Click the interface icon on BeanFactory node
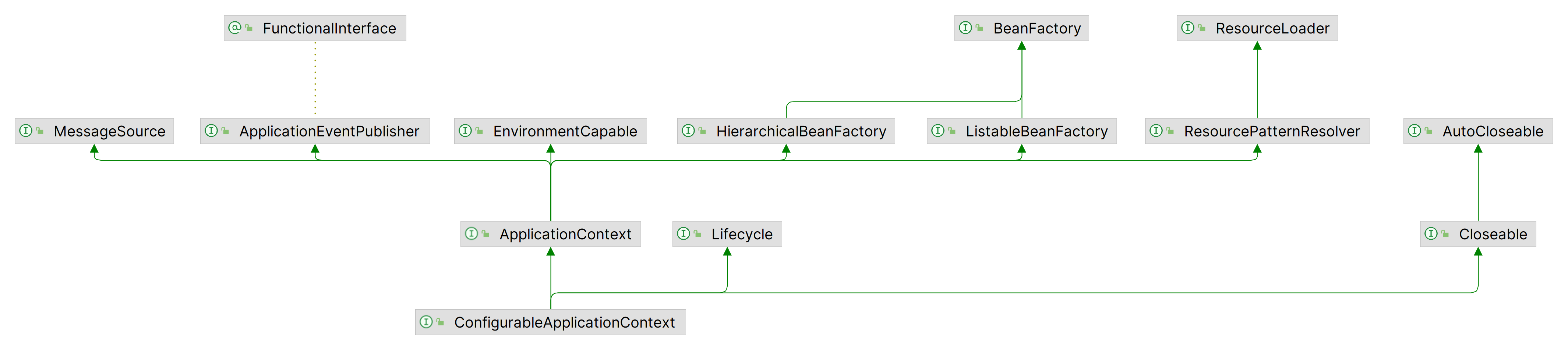The height and width of the screenshot is (350, 1568). pyautogui.click(x=965, y=28)
